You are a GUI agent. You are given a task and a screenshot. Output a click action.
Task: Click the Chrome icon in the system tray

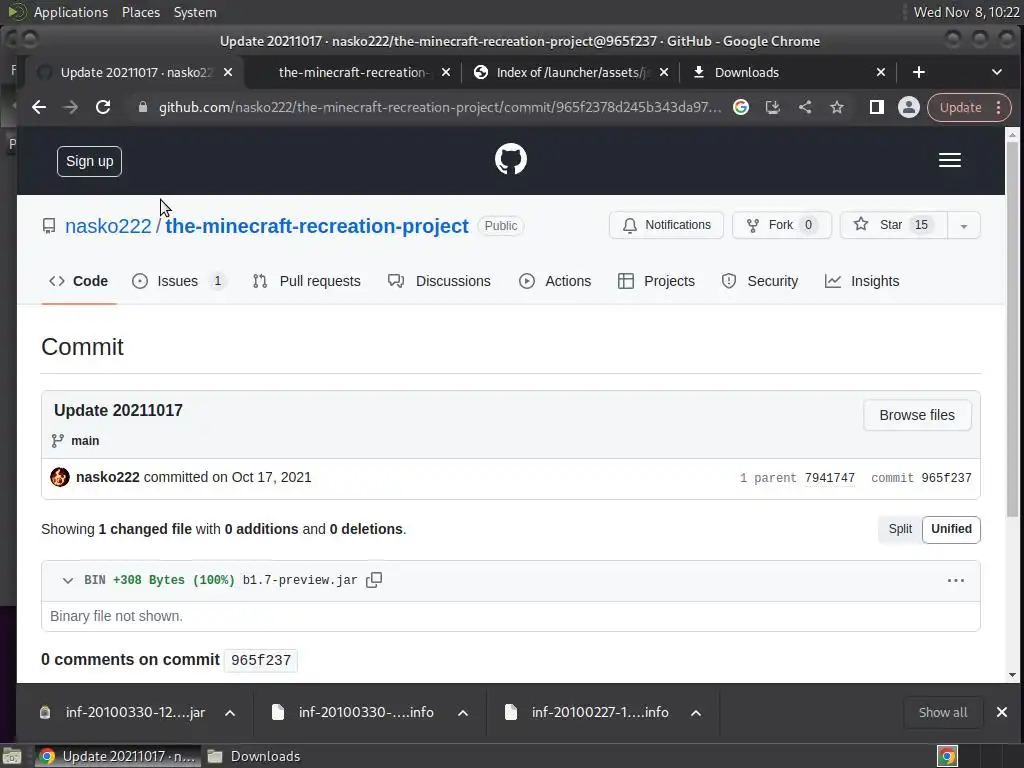[x=947, y=756]
